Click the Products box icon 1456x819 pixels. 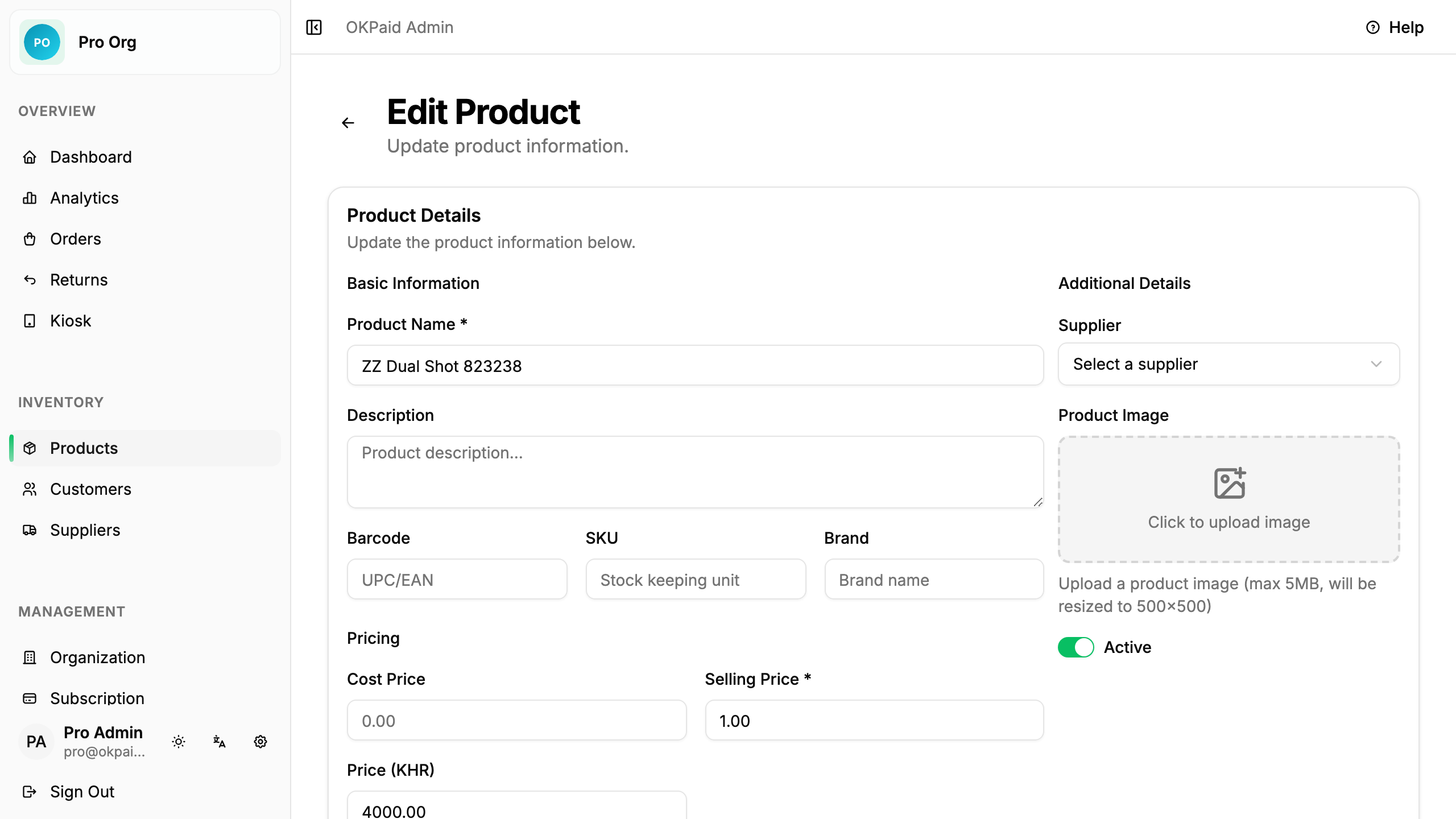tap(30, 448)
